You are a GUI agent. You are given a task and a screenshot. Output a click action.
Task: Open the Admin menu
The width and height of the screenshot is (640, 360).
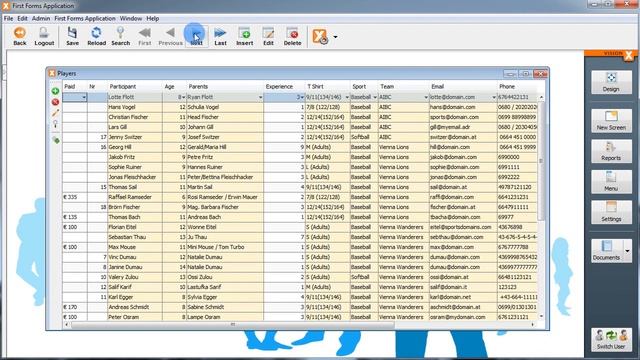point(41,18)
